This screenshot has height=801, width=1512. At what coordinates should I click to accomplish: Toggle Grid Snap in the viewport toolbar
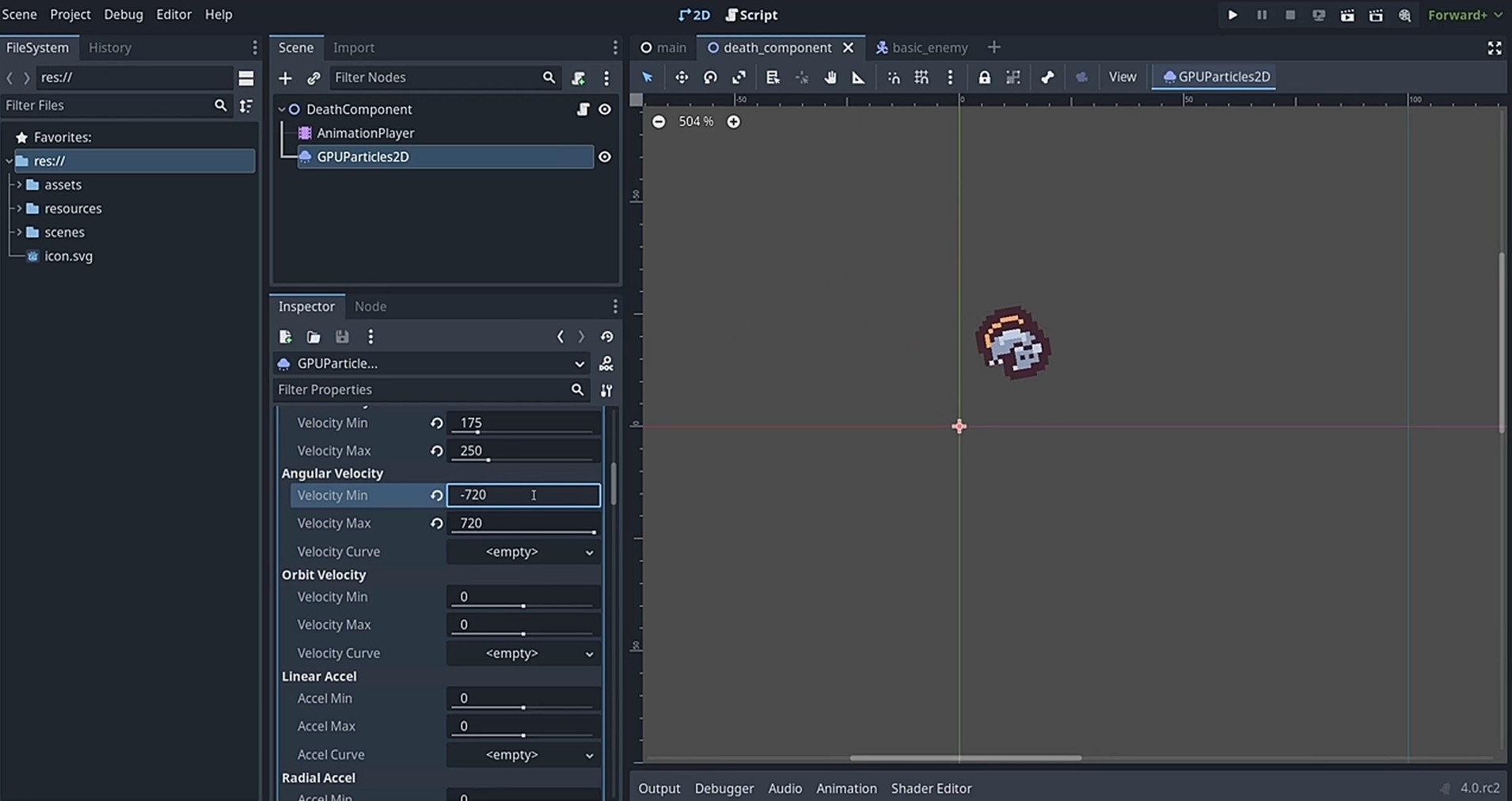tap(921, 78)
